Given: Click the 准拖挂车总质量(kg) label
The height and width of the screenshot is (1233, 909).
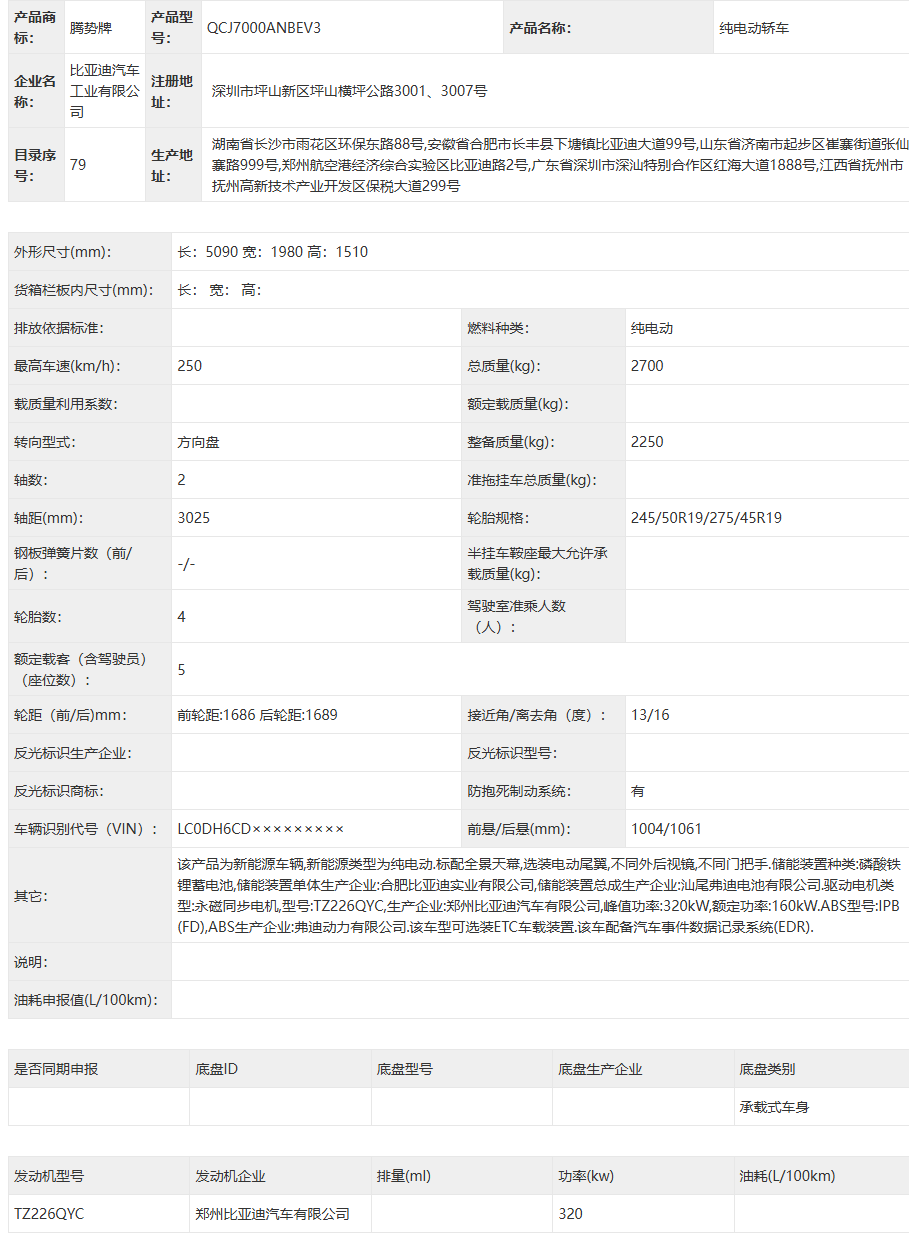Looking at the screenshot, I should click(532, 480).
